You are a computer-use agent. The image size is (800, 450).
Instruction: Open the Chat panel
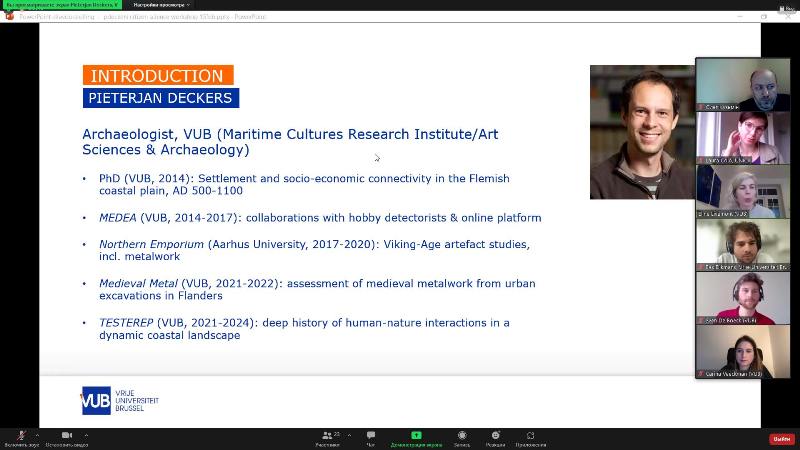point(371,437)
